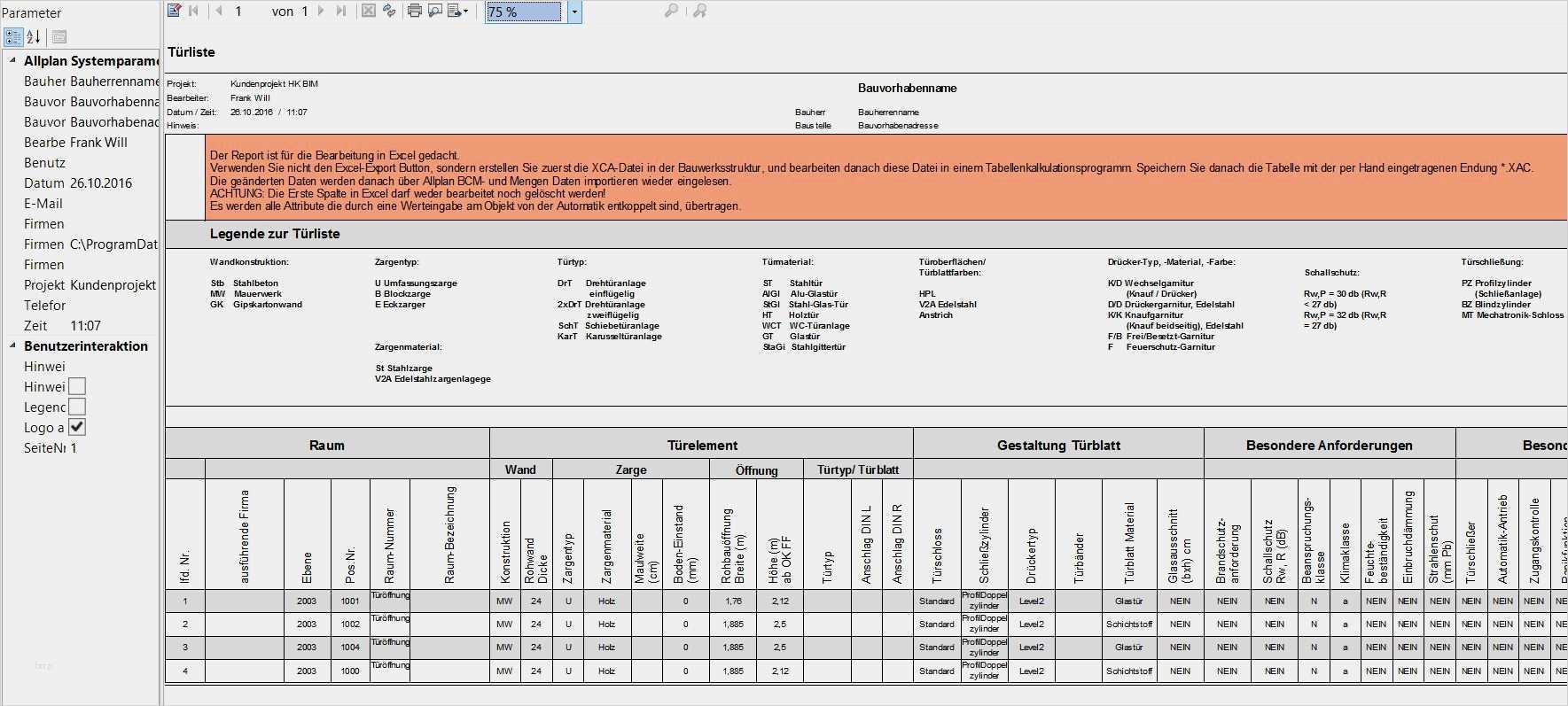This screenshot has height=706, width=1568.
Task: Collapse the Benutzerinteraktion group
Action: (x=12, y=345)
